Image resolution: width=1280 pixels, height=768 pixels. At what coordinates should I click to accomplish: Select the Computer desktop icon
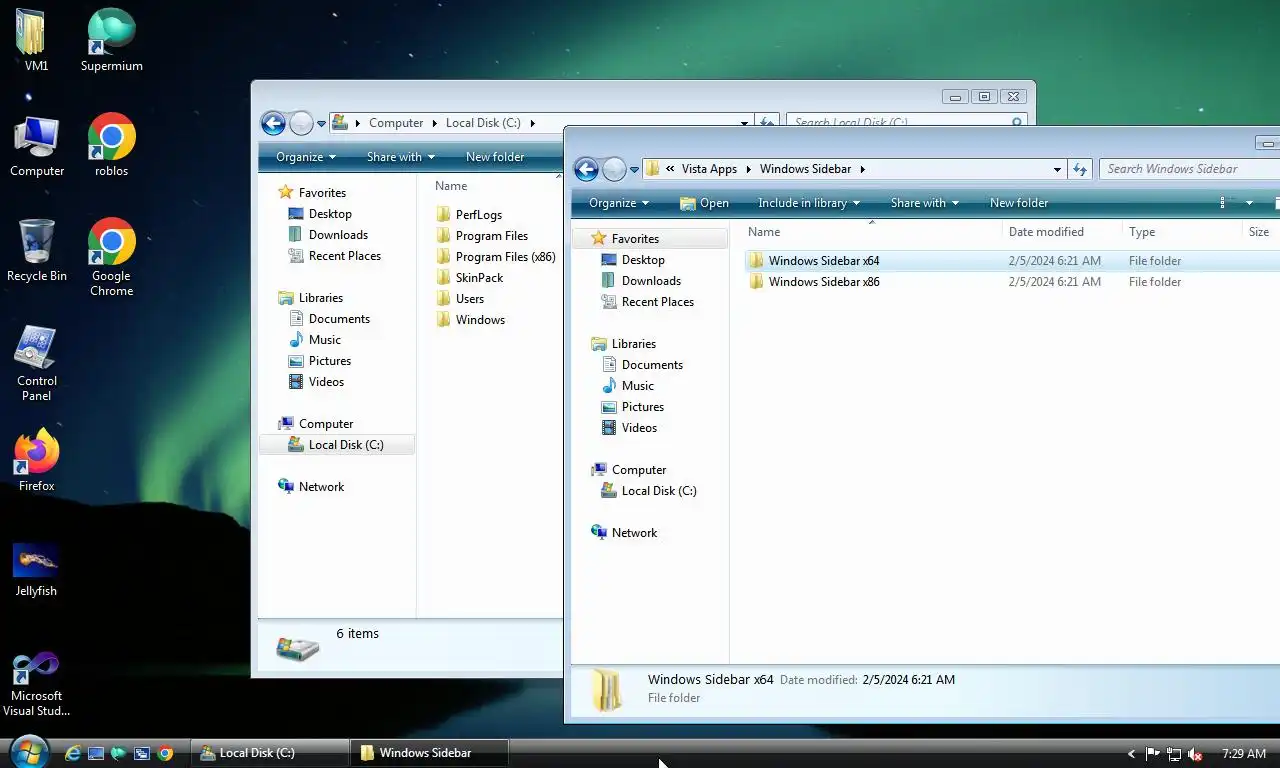(37, 146)
